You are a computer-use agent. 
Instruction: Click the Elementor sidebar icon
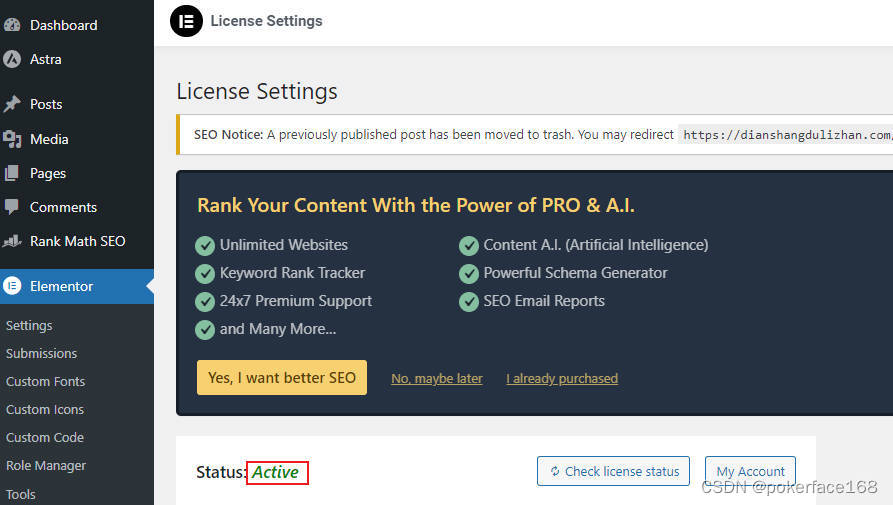(12, 286)
